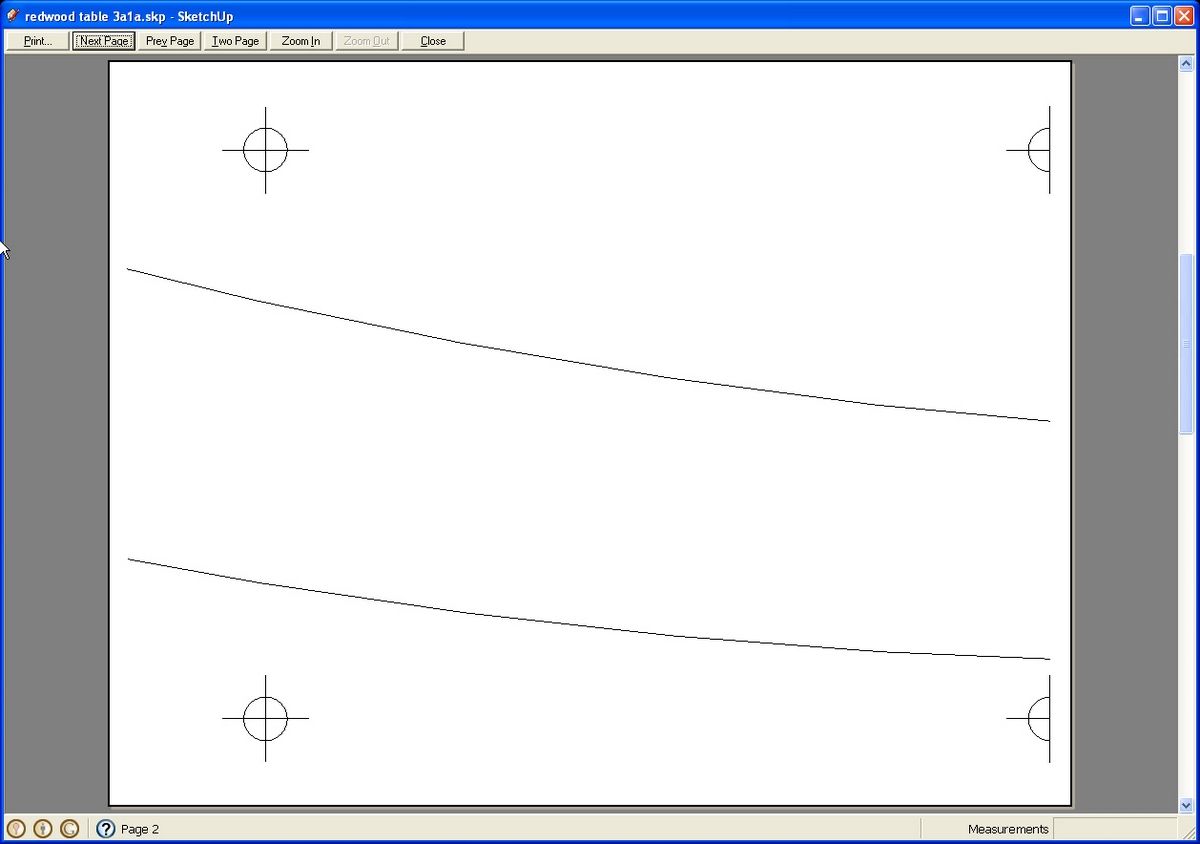Close the print preview

point(433,41)
